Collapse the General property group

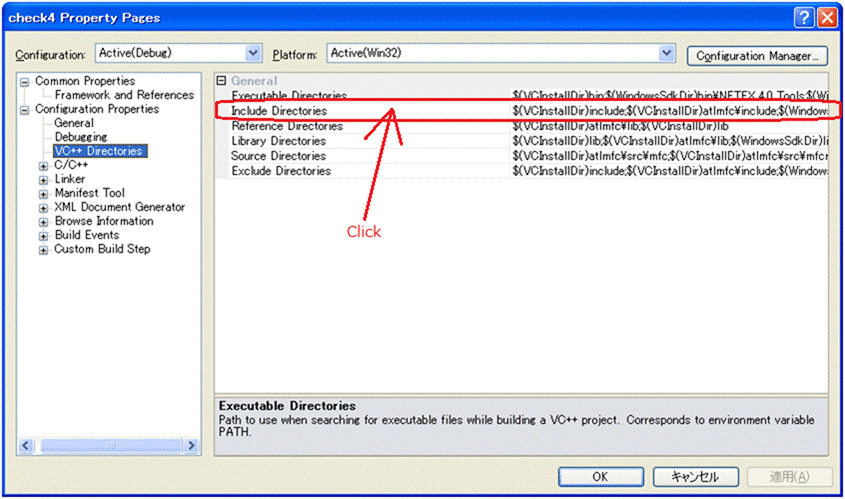point(222,81)
